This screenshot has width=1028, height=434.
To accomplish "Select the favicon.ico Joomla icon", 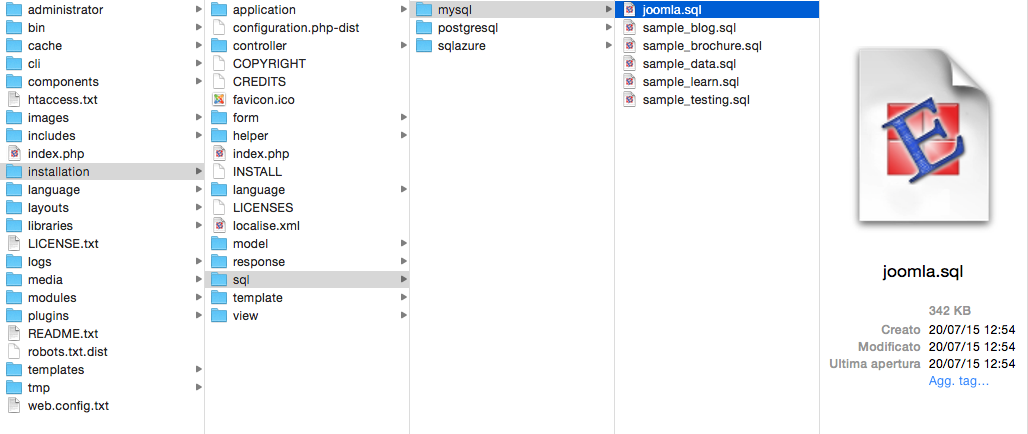I will point(219,100).
